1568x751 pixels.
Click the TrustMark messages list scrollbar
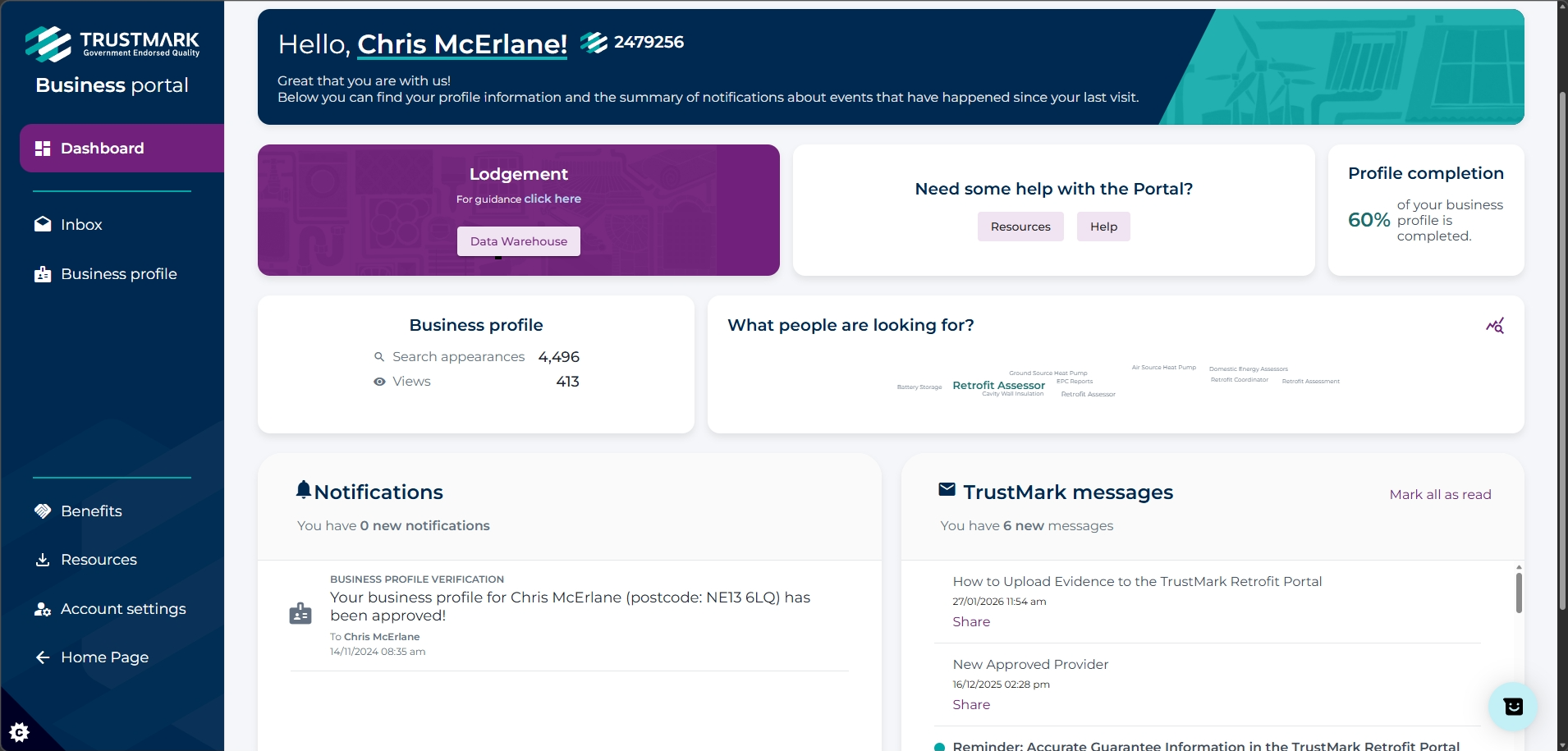click(x=1519, y=593)
